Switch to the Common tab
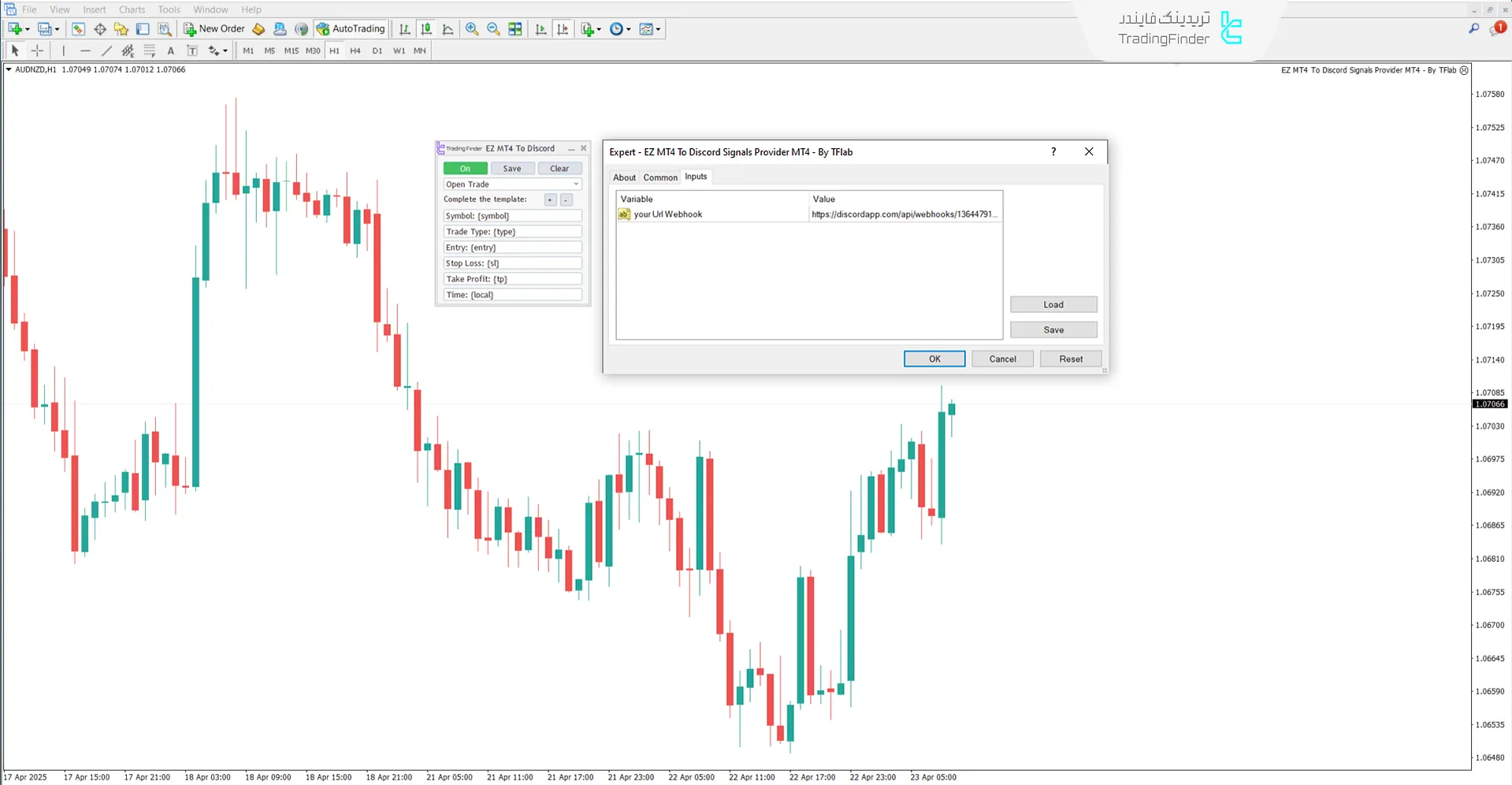 [659, 177]
